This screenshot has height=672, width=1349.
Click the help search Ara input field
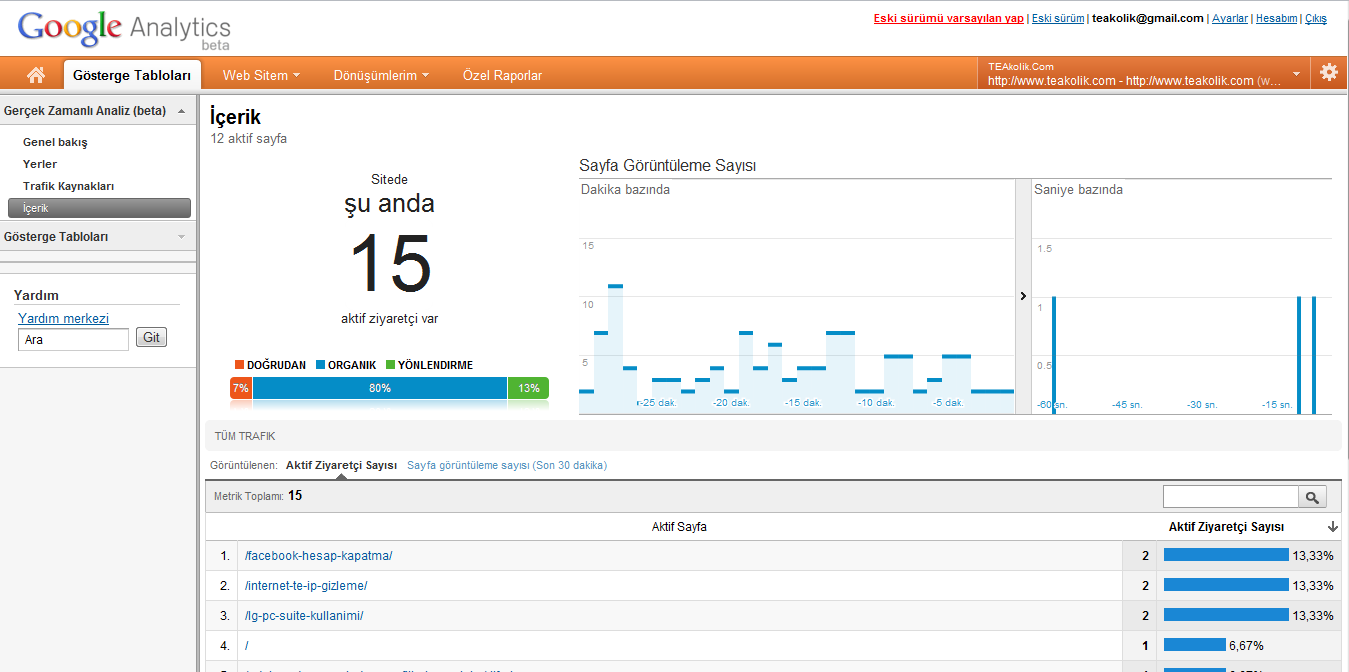click(x=73, y=340)
